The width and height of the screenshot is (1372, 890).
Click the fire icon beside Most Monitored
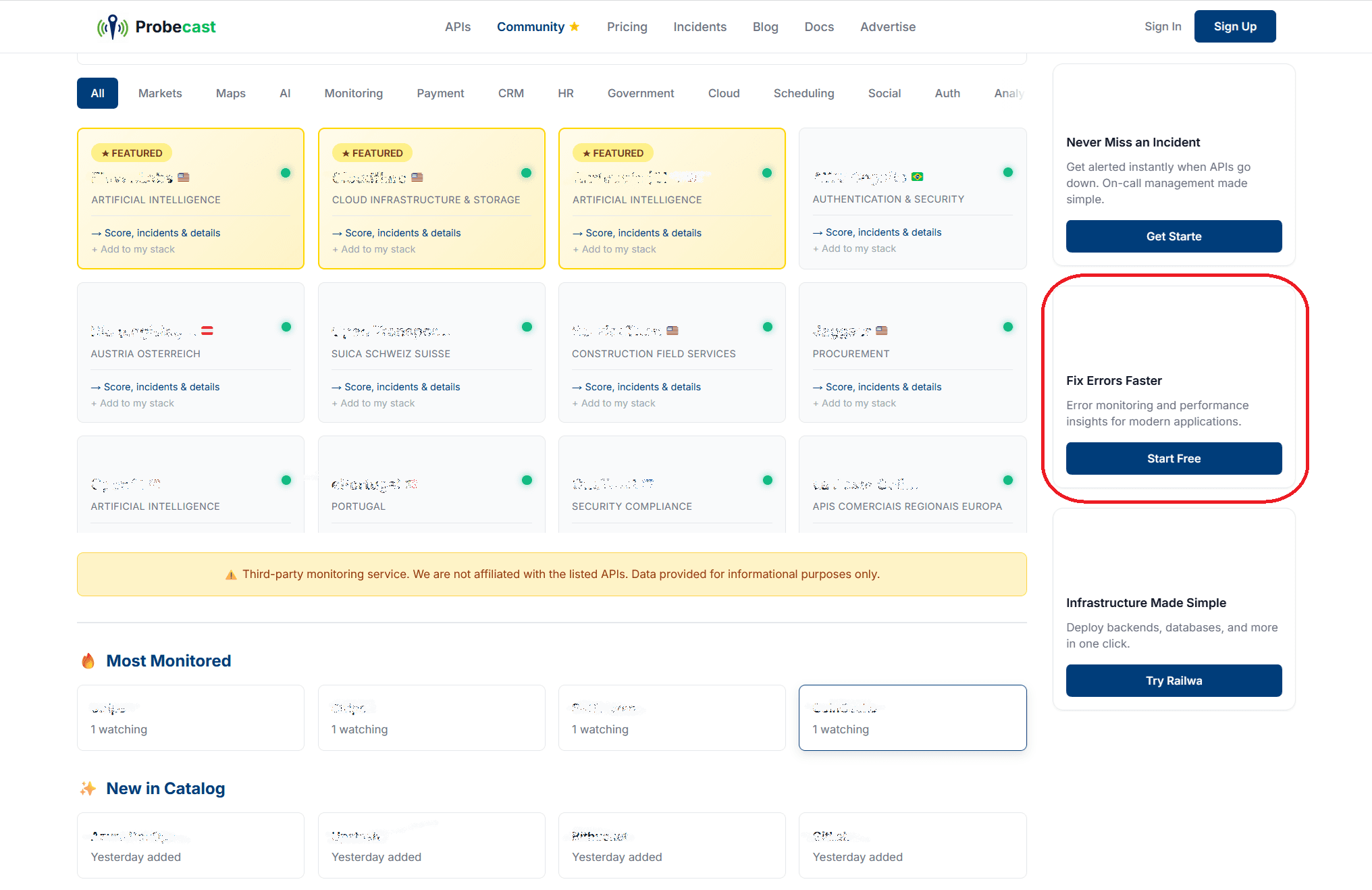[88, 660]
